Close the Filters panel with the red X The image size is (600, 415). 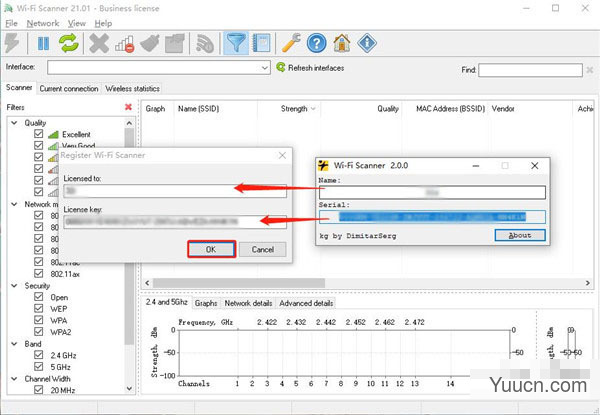click(129, 107)
